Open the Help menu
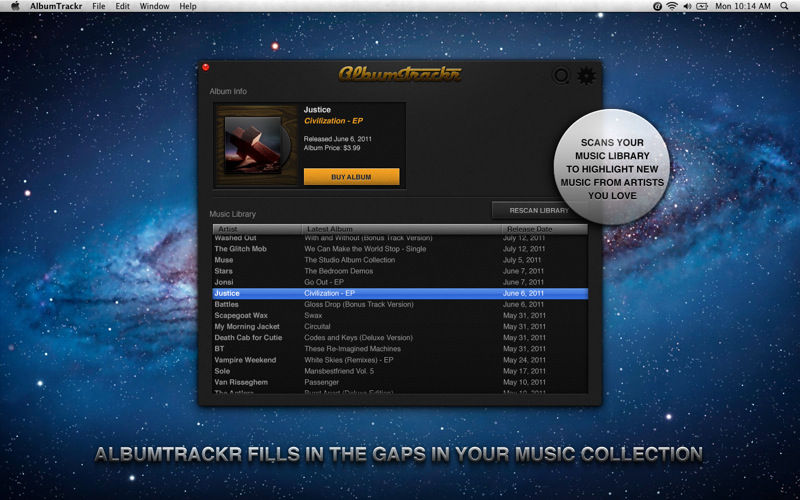Image resolution: width=800 pixels, height=500 pixels. coord(188,6)
